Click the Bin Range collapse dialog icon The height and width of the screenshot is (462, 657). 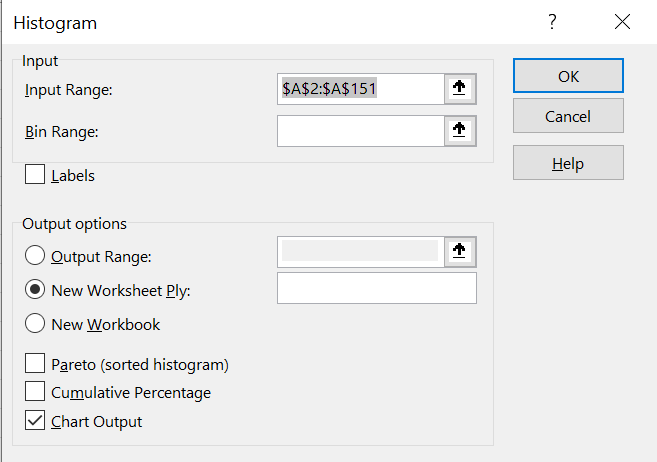pyautogui.click(x=460, y=130)
